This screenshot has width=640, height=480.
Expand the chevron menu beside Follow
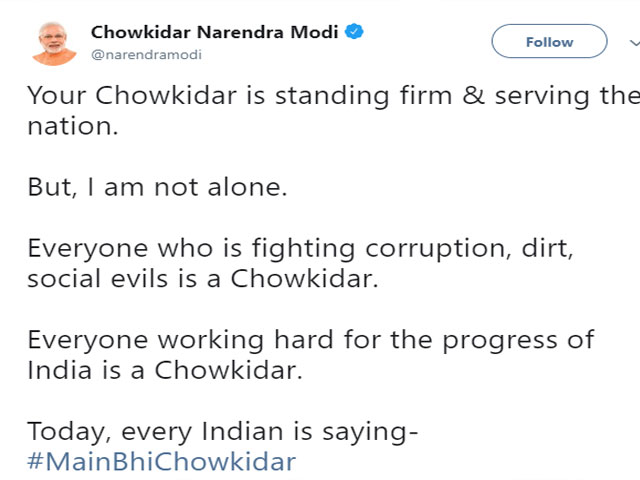(x=635, y=42)
